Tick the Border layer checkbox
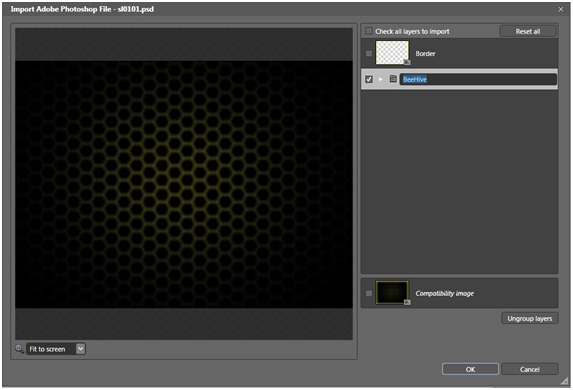The height and width of the screenshot is (390, 573). [369, 53]
